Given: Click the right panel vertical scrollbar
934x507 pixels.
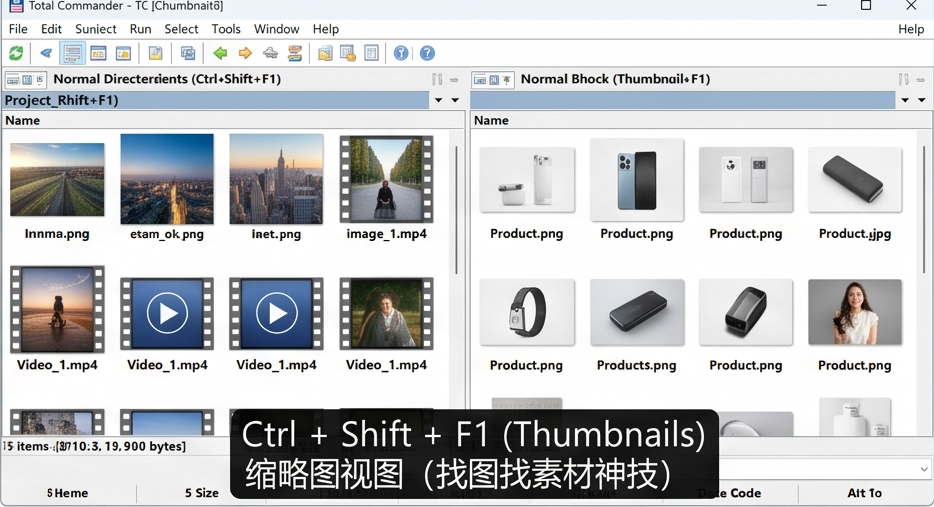Looking at the screenshot, I should tap(924, 210).
